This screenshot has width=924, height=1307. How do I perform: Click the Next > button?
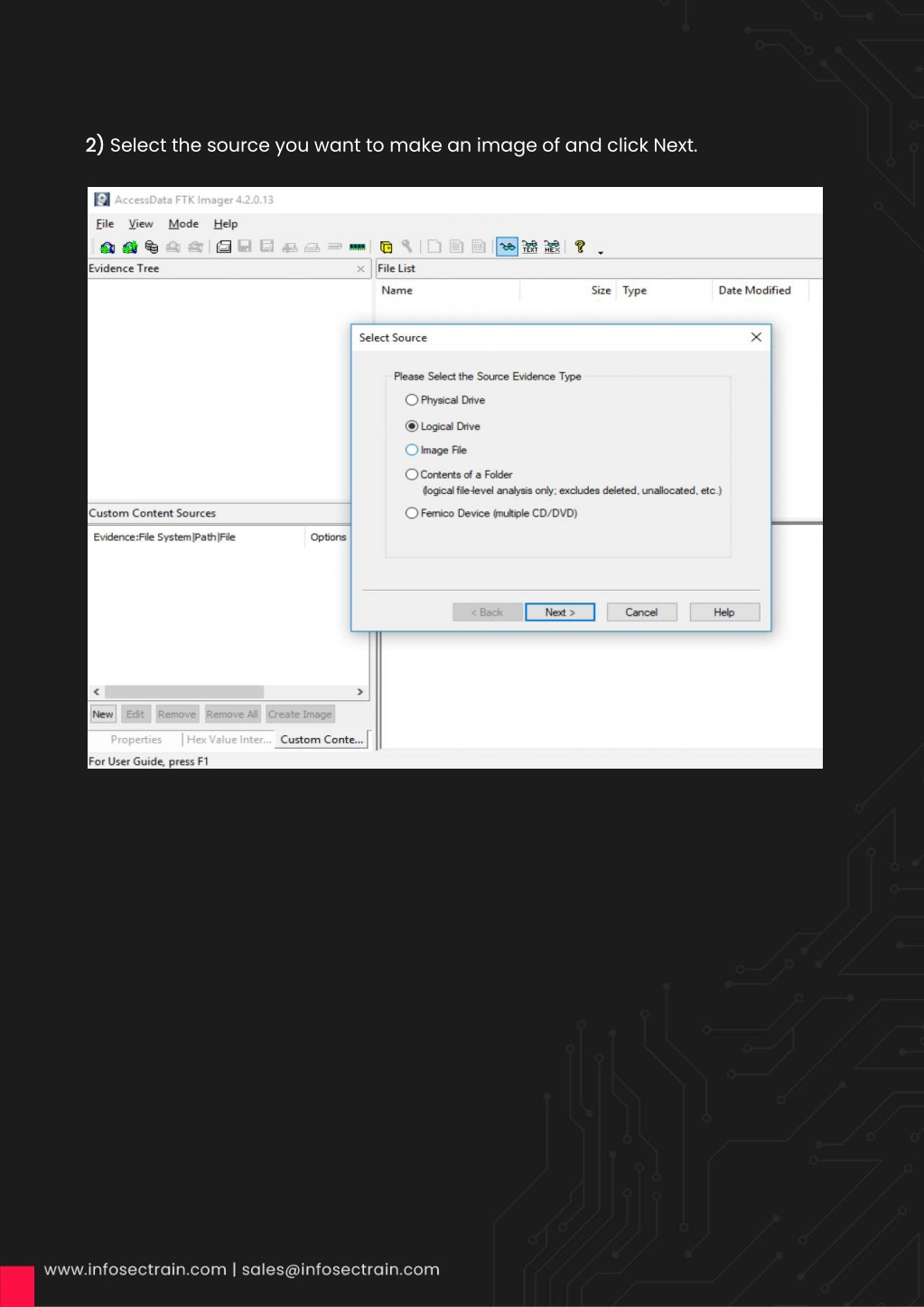pyautogui.click(x=560, y=612)
